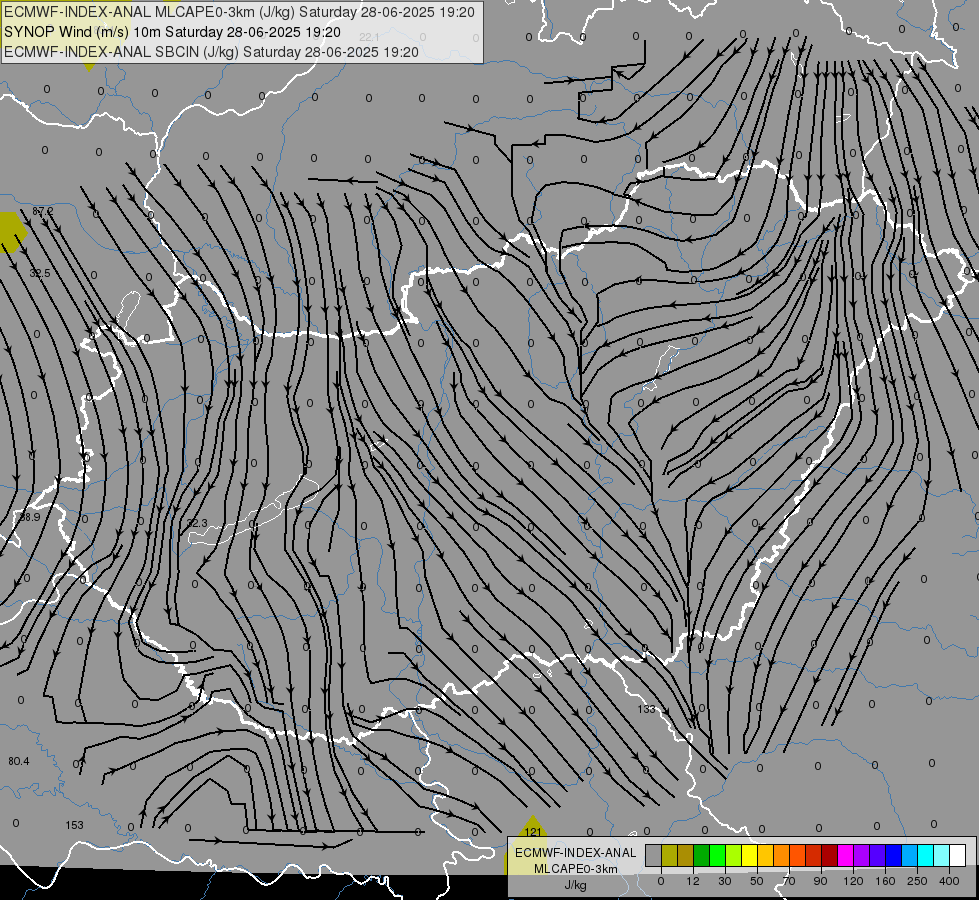
Task: Select the red legend swatch before 90
Action: pos(814,855)
